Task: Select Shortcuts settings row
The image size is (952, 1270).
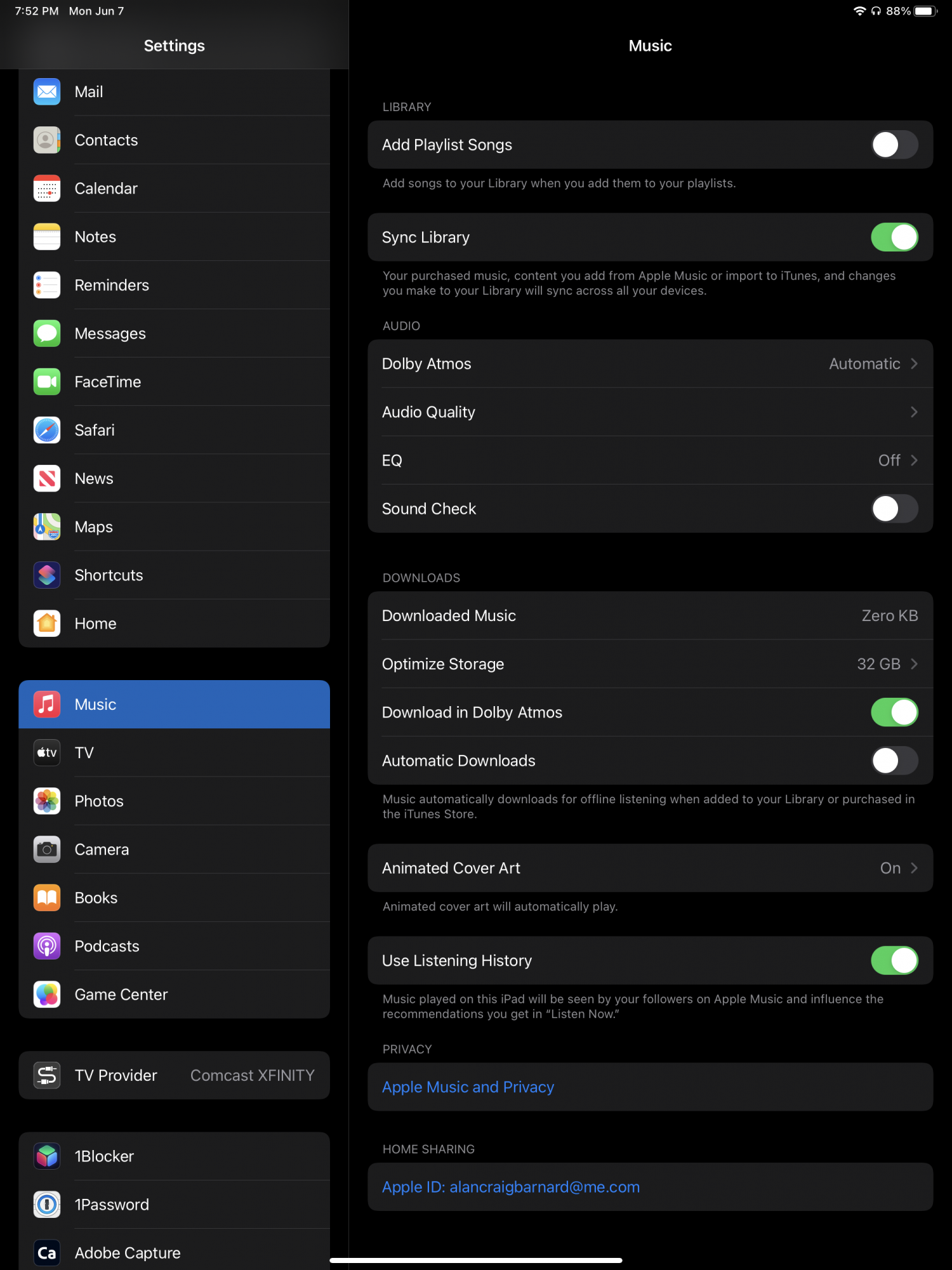Action: 175,575
